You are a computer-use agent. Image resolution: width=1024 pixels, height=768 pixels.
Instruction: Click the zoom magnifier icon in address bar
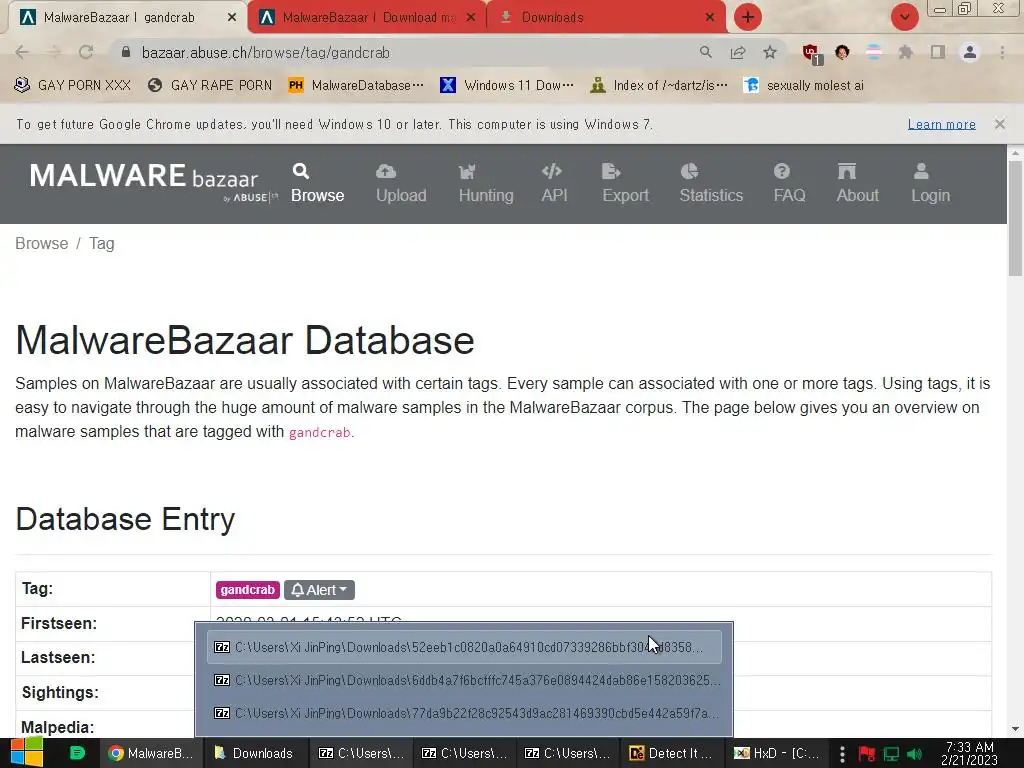(x=705, y=52)
